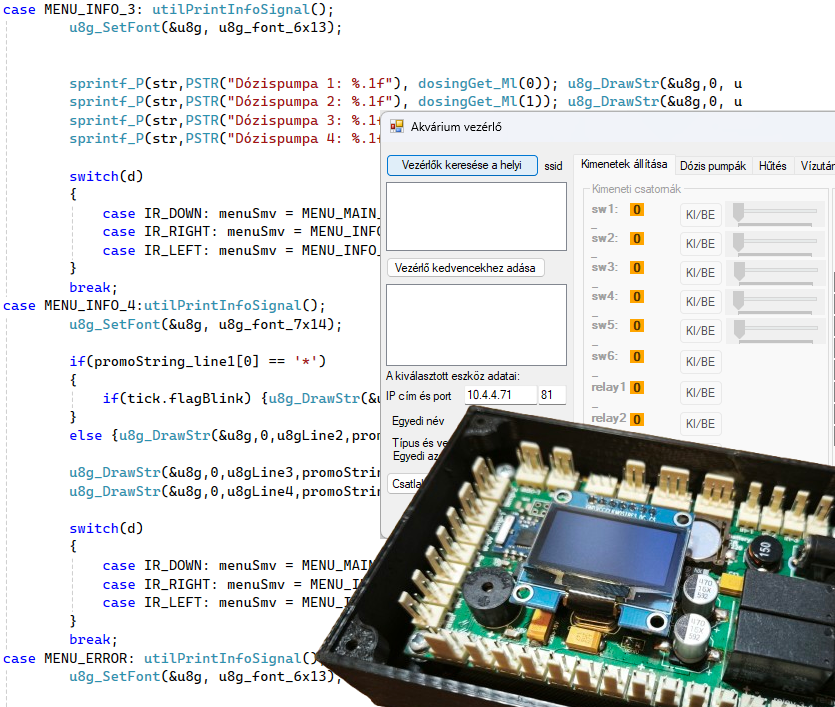Open the 'Kimenetek állítása' tab
Screen dimensions: 835x707
pos(624,165)
